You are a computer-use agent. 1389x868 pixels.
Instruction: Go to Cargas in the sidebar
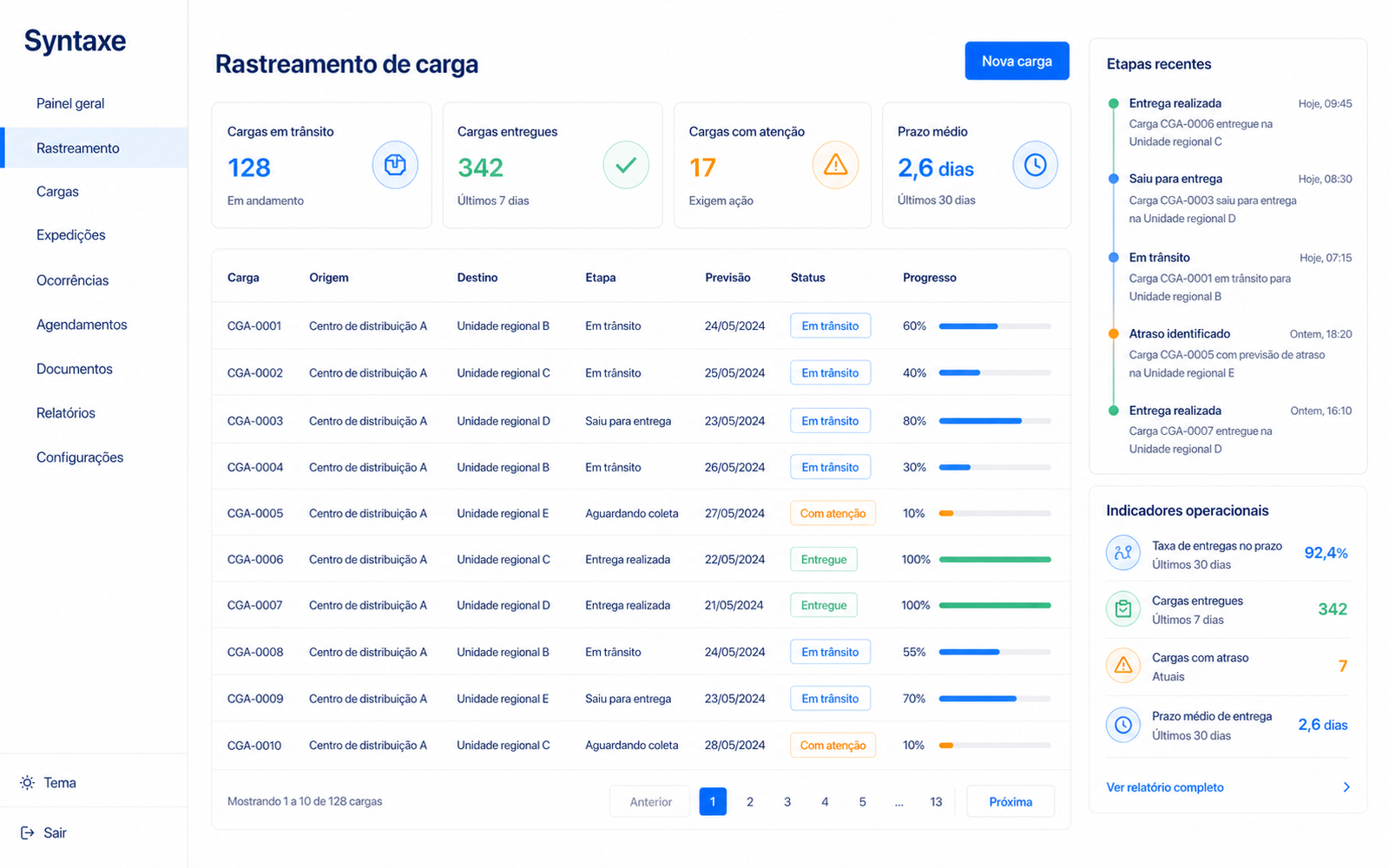point(57,192)
